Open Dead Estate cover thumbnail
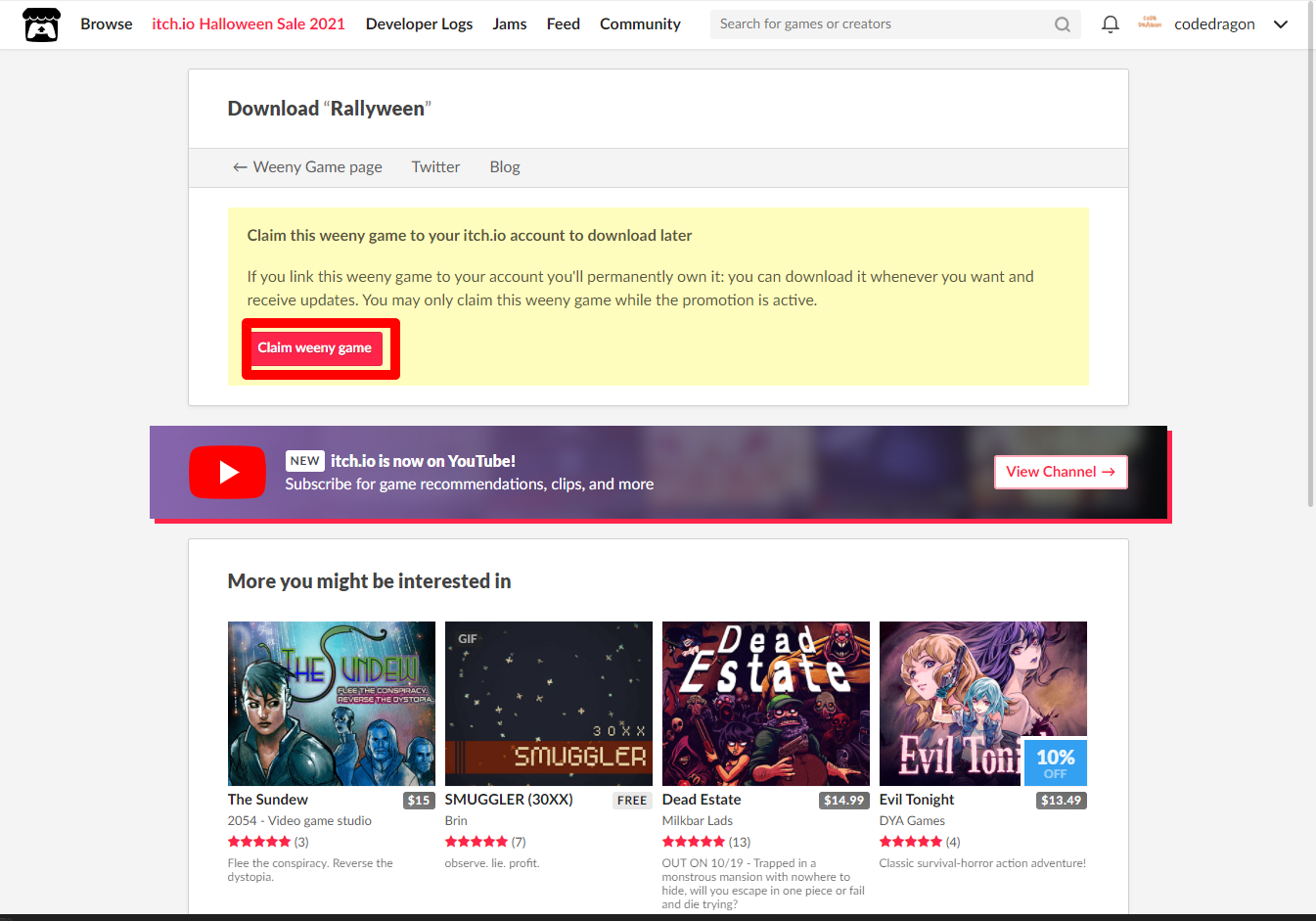Screen dimensions: 1316x921 (766, 704)
